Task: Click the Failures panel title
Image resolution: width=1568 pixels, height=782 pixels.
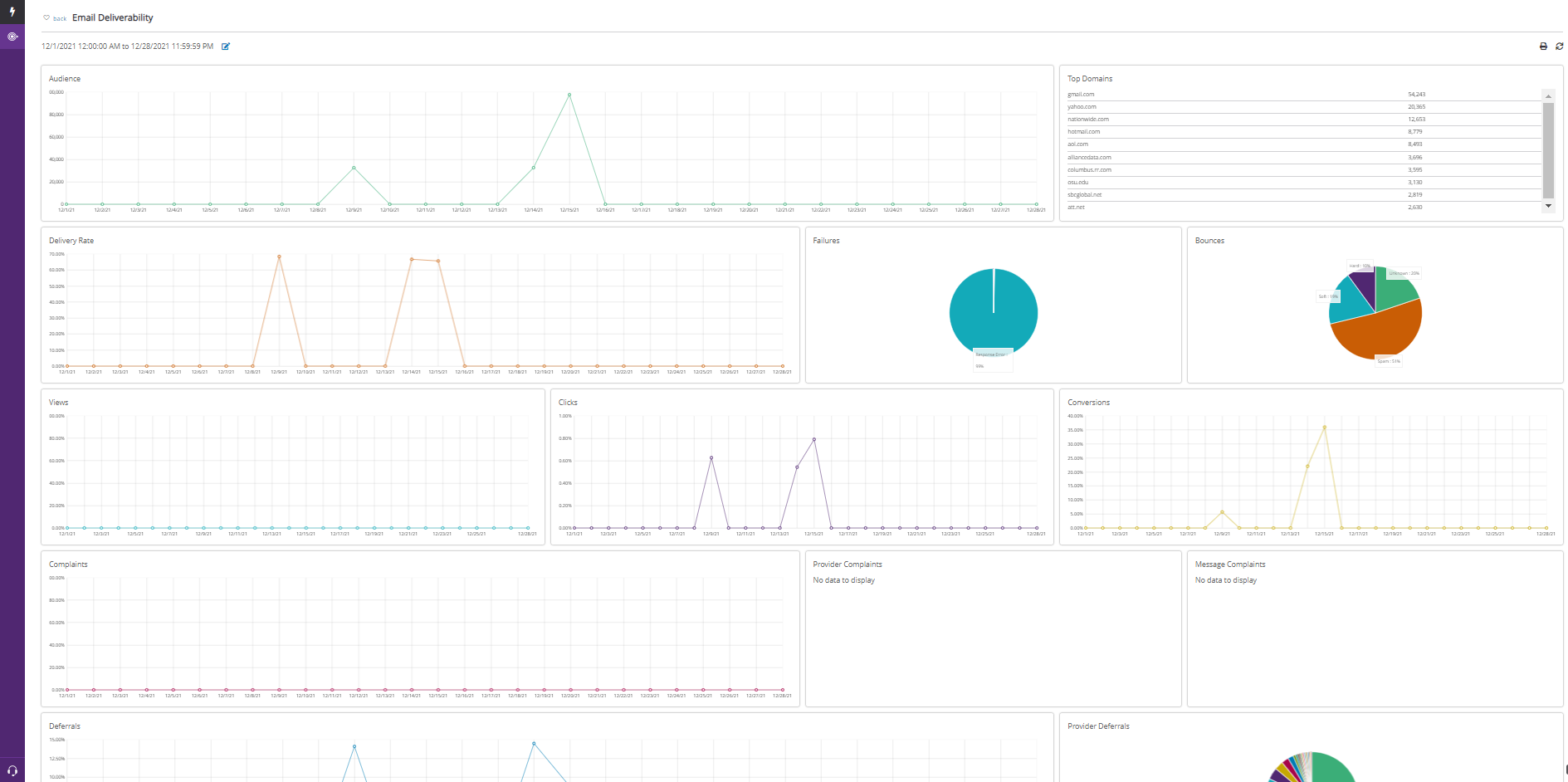Action: [x=826, y=241]
